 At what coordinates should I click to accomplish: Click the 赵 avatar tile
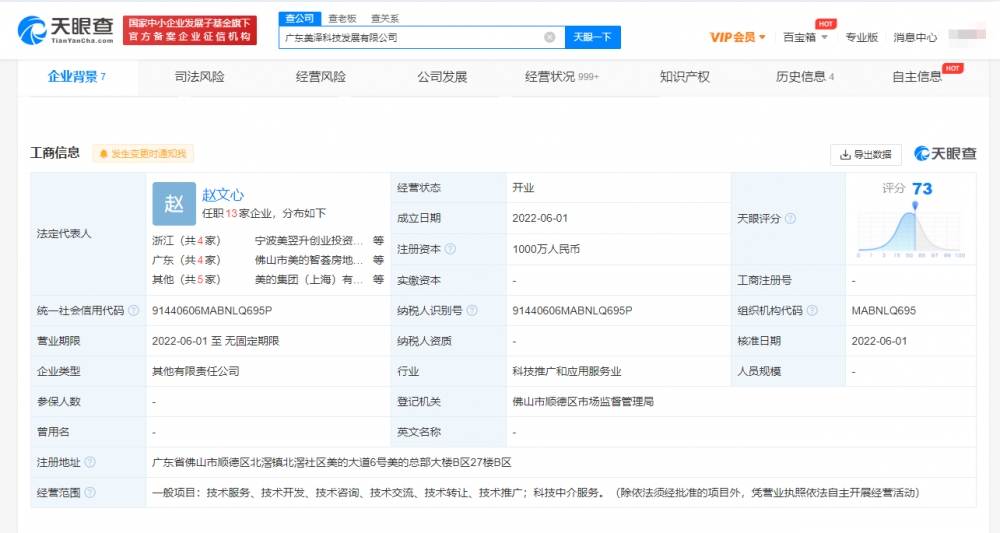pyautogui.click(x=174, y=204)
